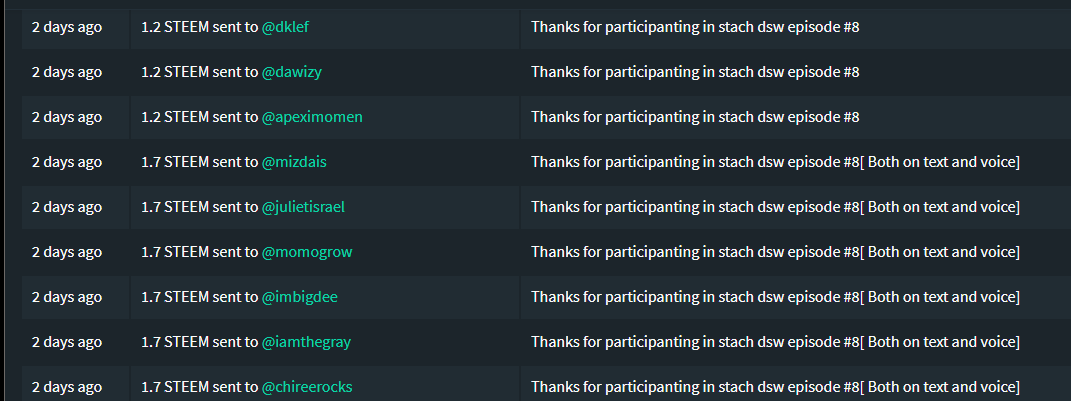Select the memo text in the @dawizy row
1071x401 pixels.
point(695,72)
